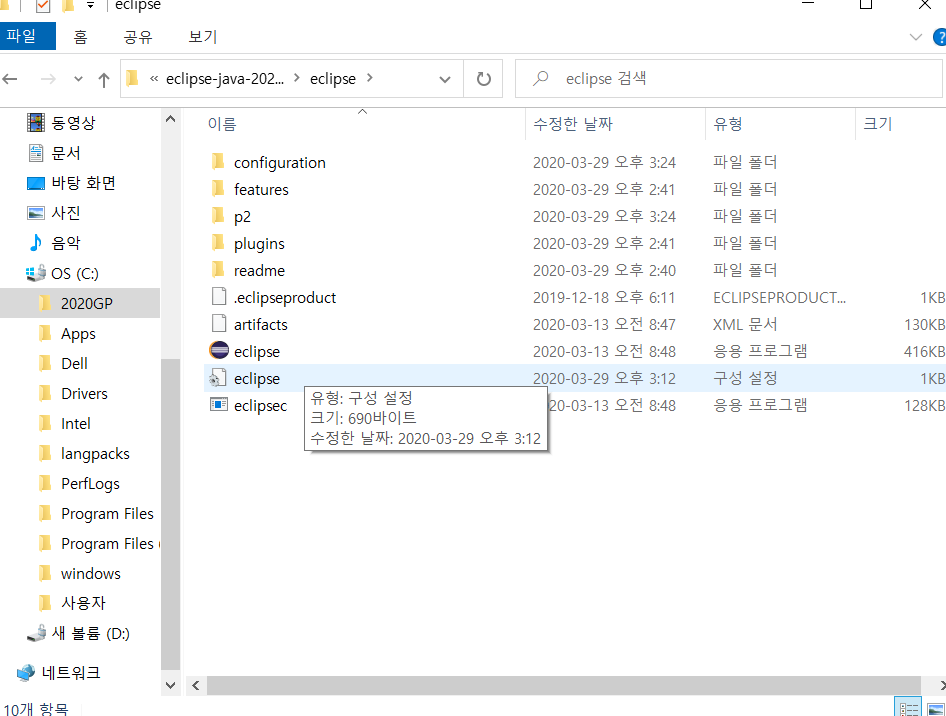The image size is (946, 716).
Task: Select the p2 folder icon
Action: coord(218,215)
